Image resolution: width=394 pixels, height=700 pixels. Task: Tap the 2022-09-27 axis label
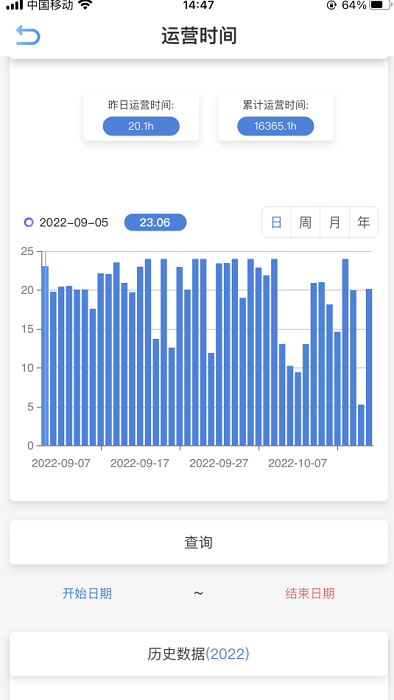(x=219, y=463)
